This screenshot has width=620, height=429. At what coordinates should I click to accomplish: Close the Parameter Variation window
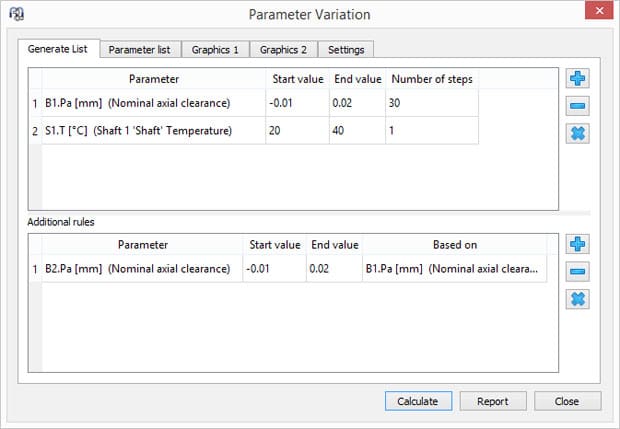tap(598, 13)
